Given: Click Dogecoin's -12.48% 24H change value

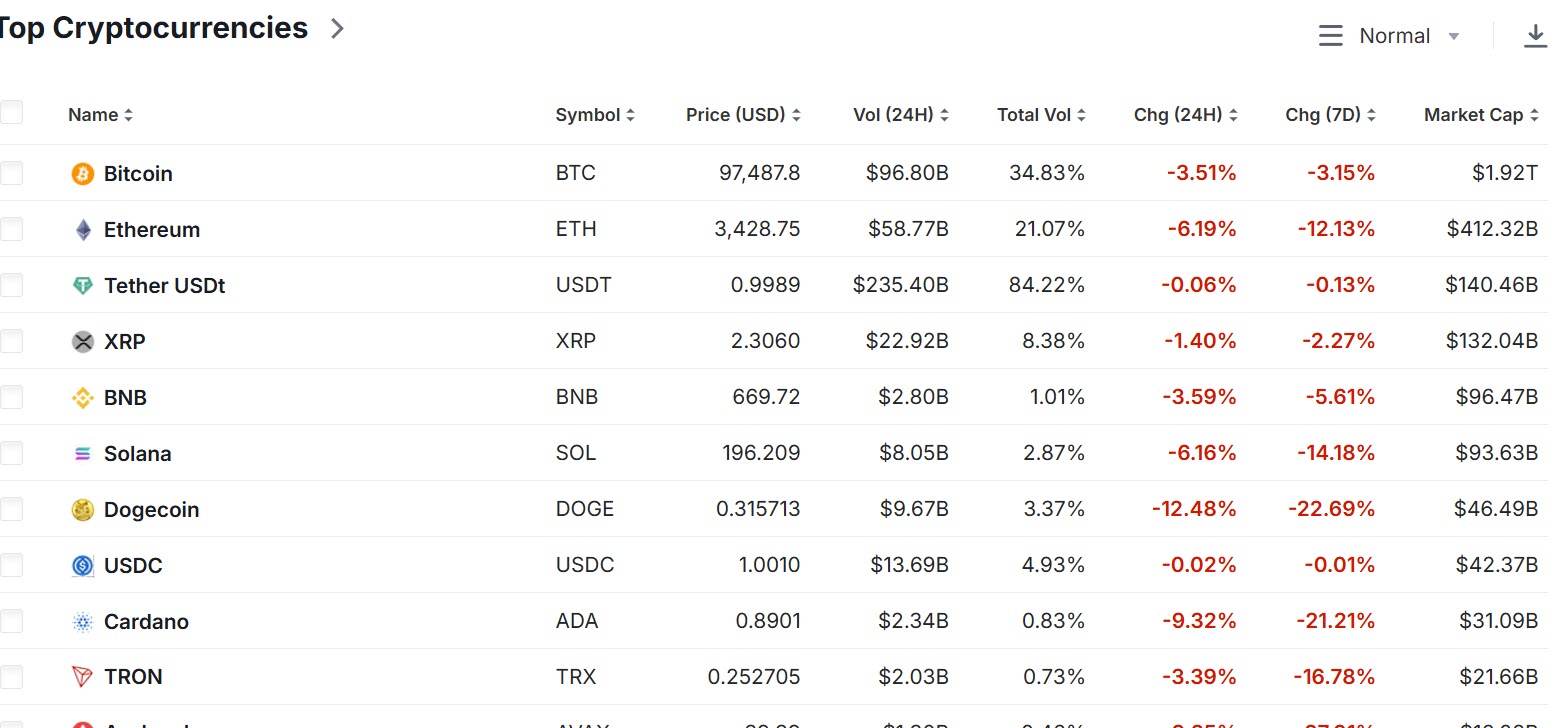Looking at the screenshot, I should 1194,510.
